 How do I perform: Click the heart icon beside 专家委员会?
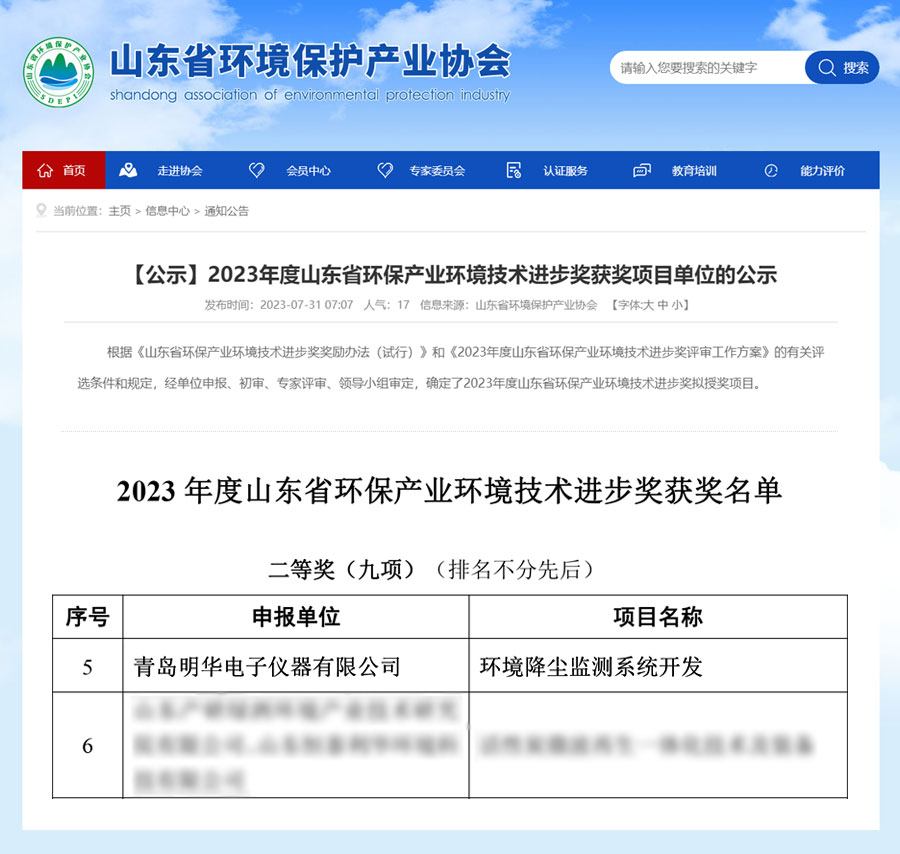(x=385, y=171)
